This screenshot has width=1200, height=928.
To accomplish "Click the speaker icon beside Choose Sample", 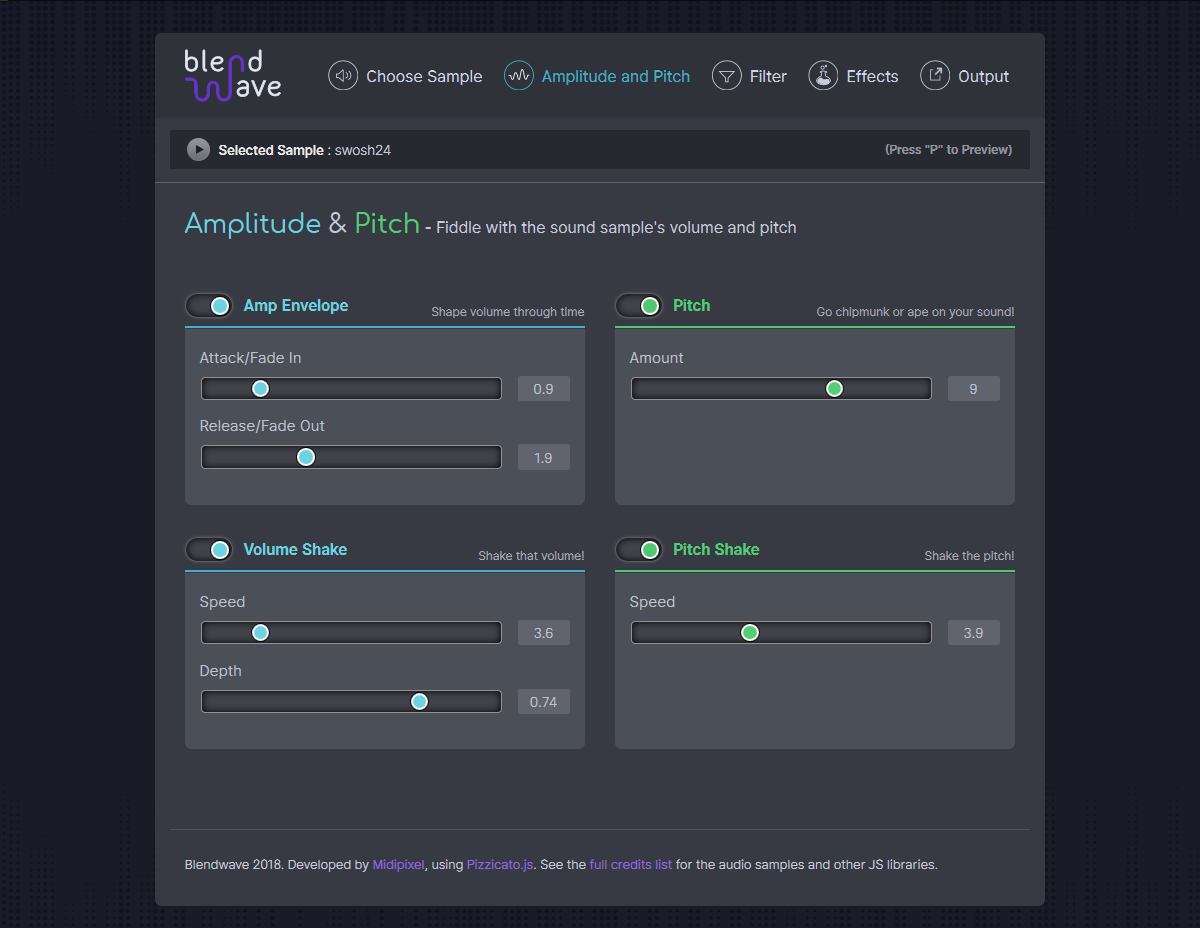I will 343,76.
